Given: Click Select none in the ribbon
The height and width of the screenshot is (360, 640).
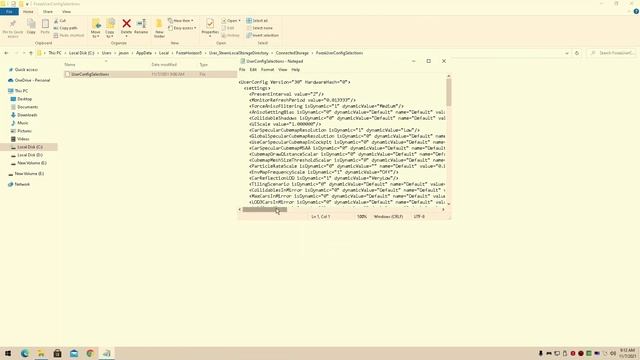Looking at the screenshot, I should pyautogui.click(x=260, y=28).
